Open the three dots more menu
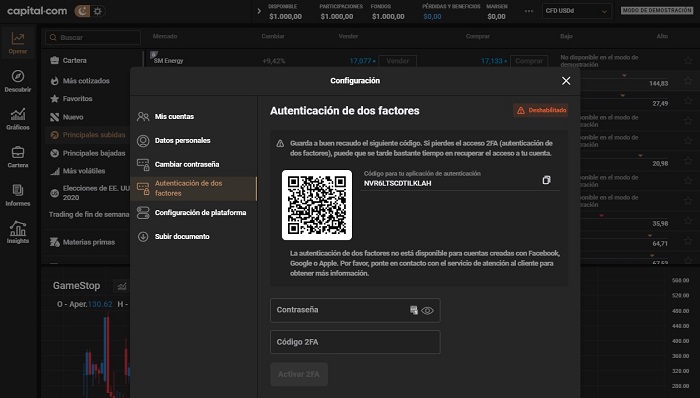Screen dimensions: 700x398 click(x=529, y=11)
